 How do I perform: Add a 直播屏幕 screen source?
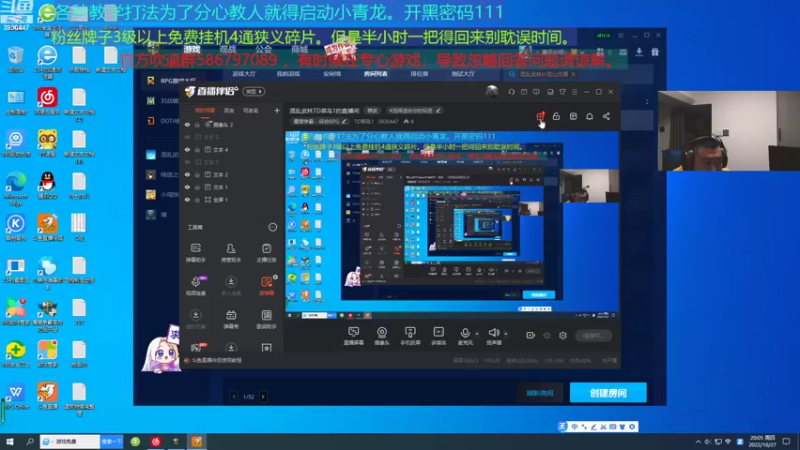click(354, 336)
